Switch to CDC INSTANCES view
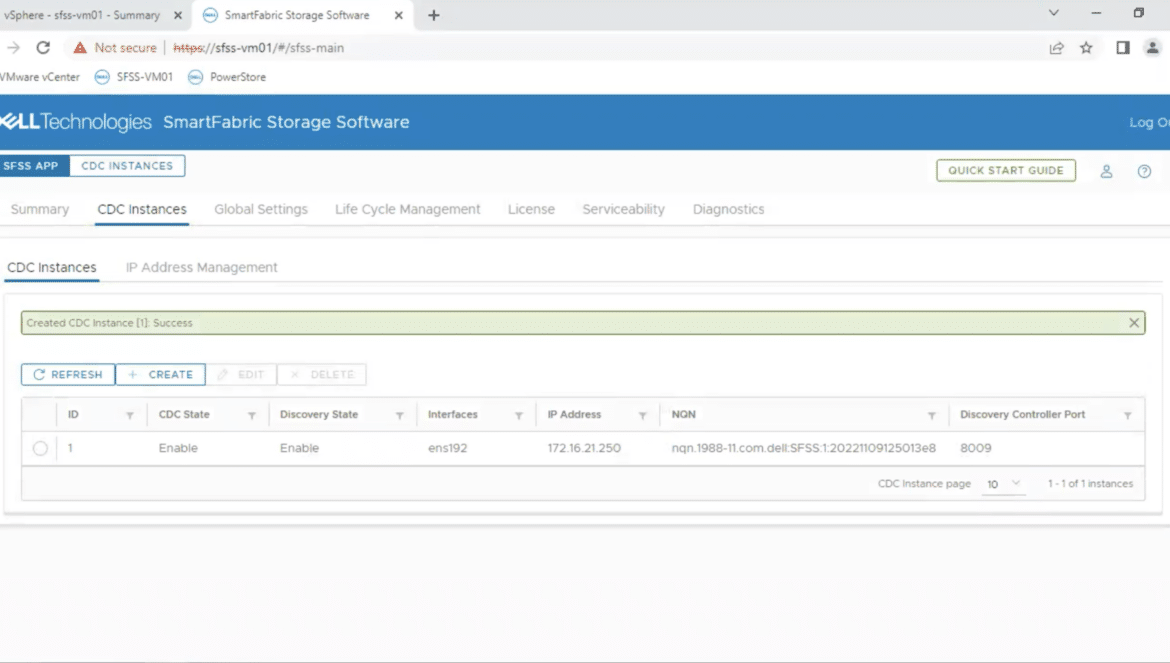1170x663 pixels. (127, 166)
